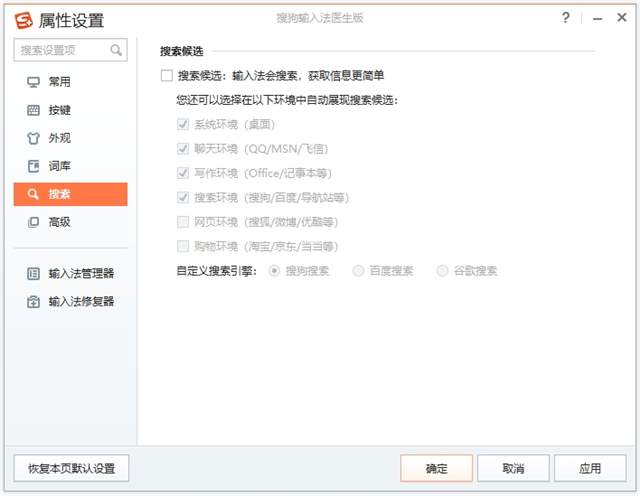Toggle 聊天环境 (QQ/MSN/飞信) checkbox

click(x=183, y=149)
